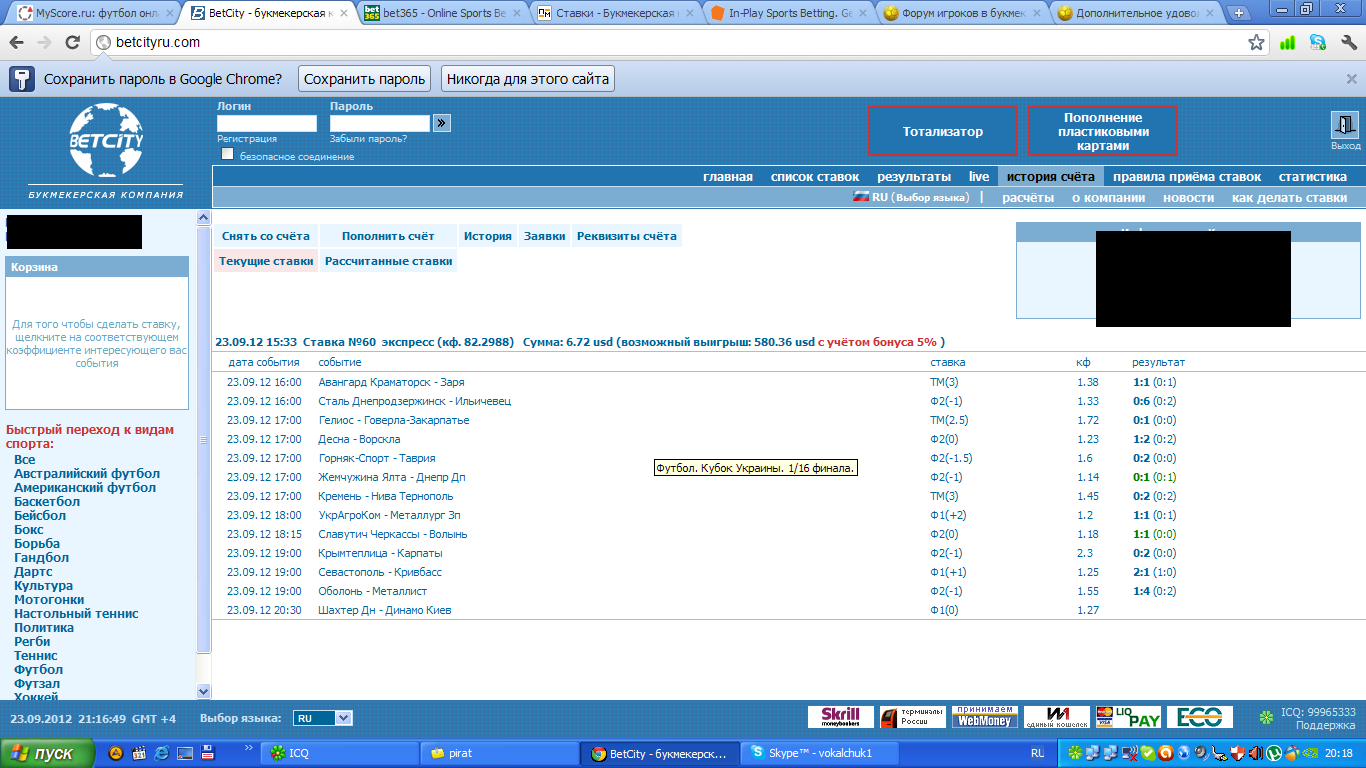Select Теннис in sports list
This screenshot has width=1366, height=768.
36,656
